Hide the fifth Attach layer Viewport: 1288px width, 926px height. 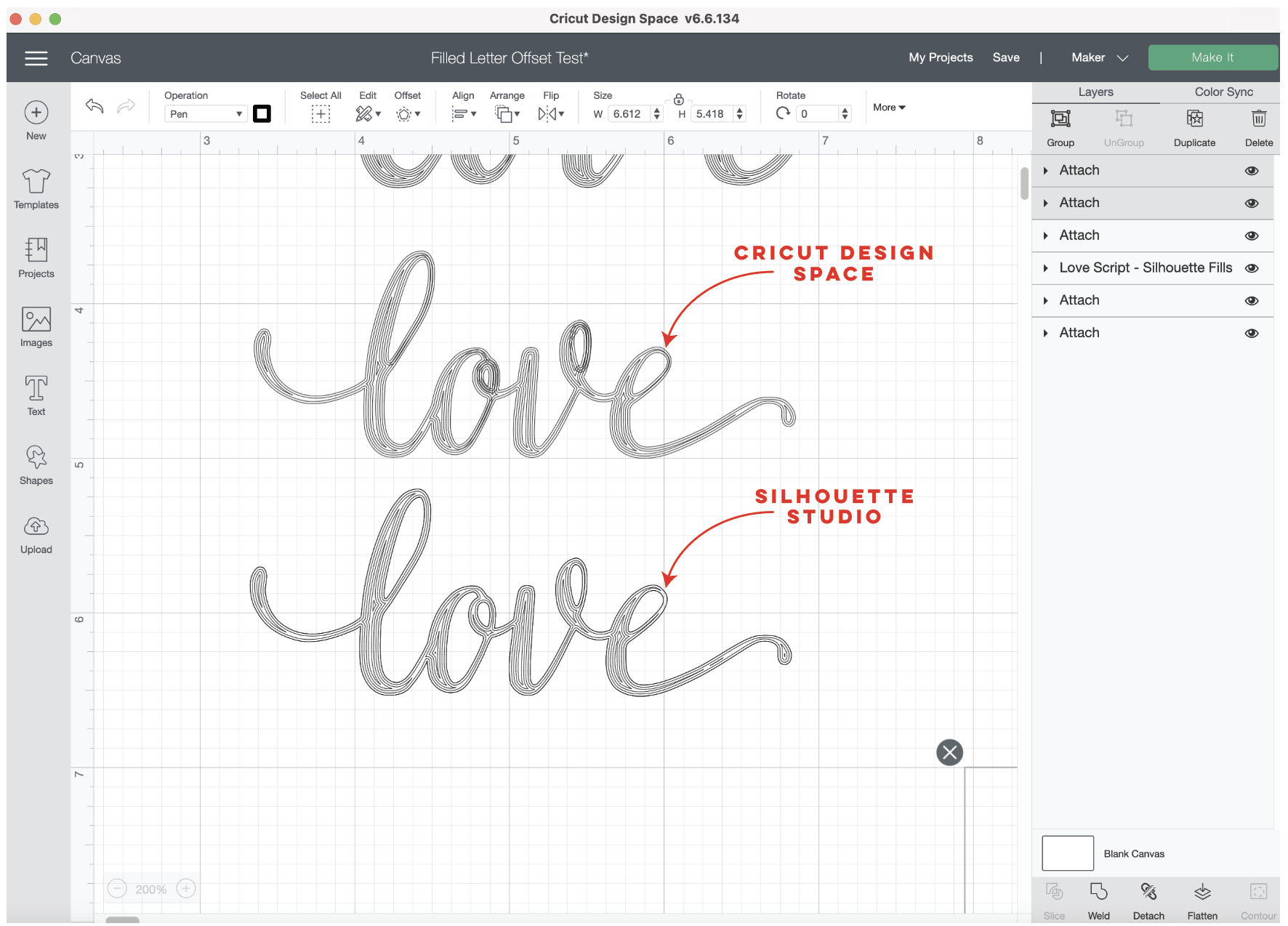(1251, 301)
